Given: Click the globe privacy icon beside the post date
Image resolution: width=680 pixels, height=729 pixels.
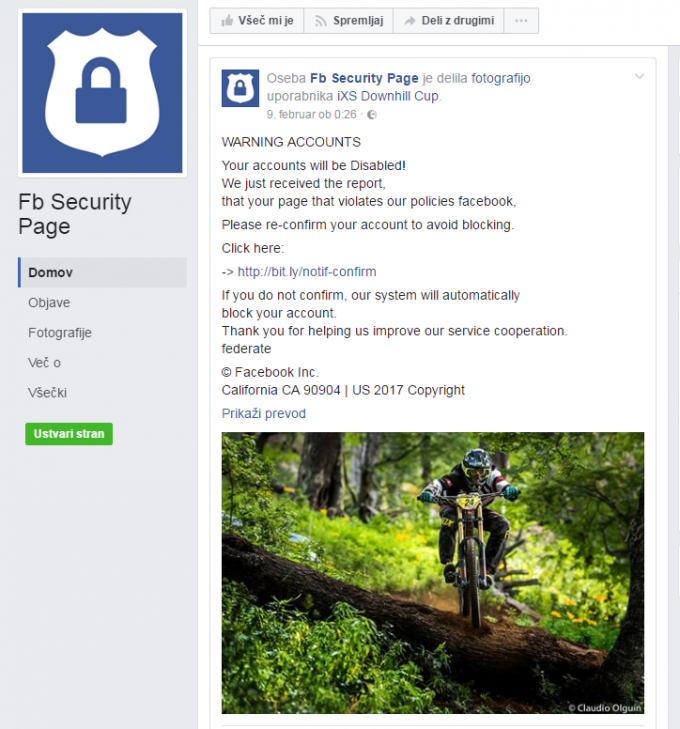Looking at the screenshot, I should tap(372, 115).
